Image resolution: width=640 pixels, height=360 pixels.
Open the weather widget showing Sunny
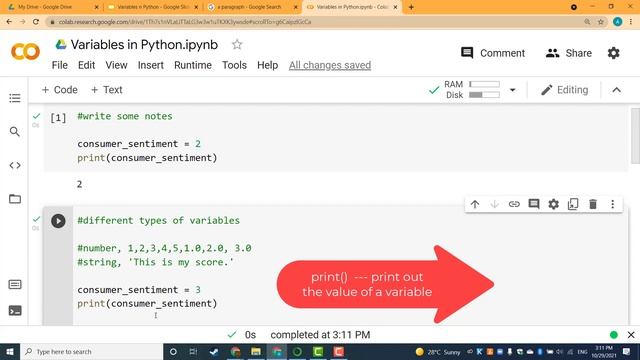(438, 352)
